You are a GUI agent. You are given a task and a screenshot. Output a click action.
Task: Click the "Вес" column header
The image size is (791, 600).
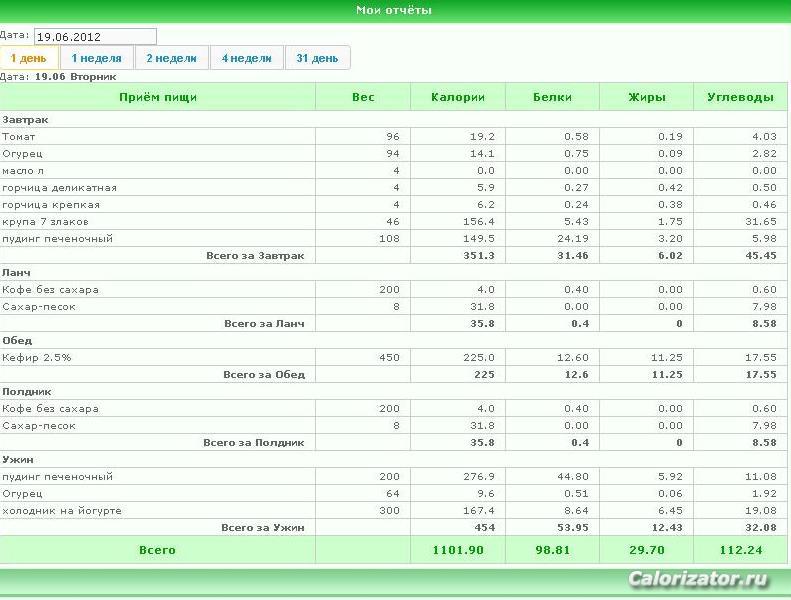click(x=363, y=97)
